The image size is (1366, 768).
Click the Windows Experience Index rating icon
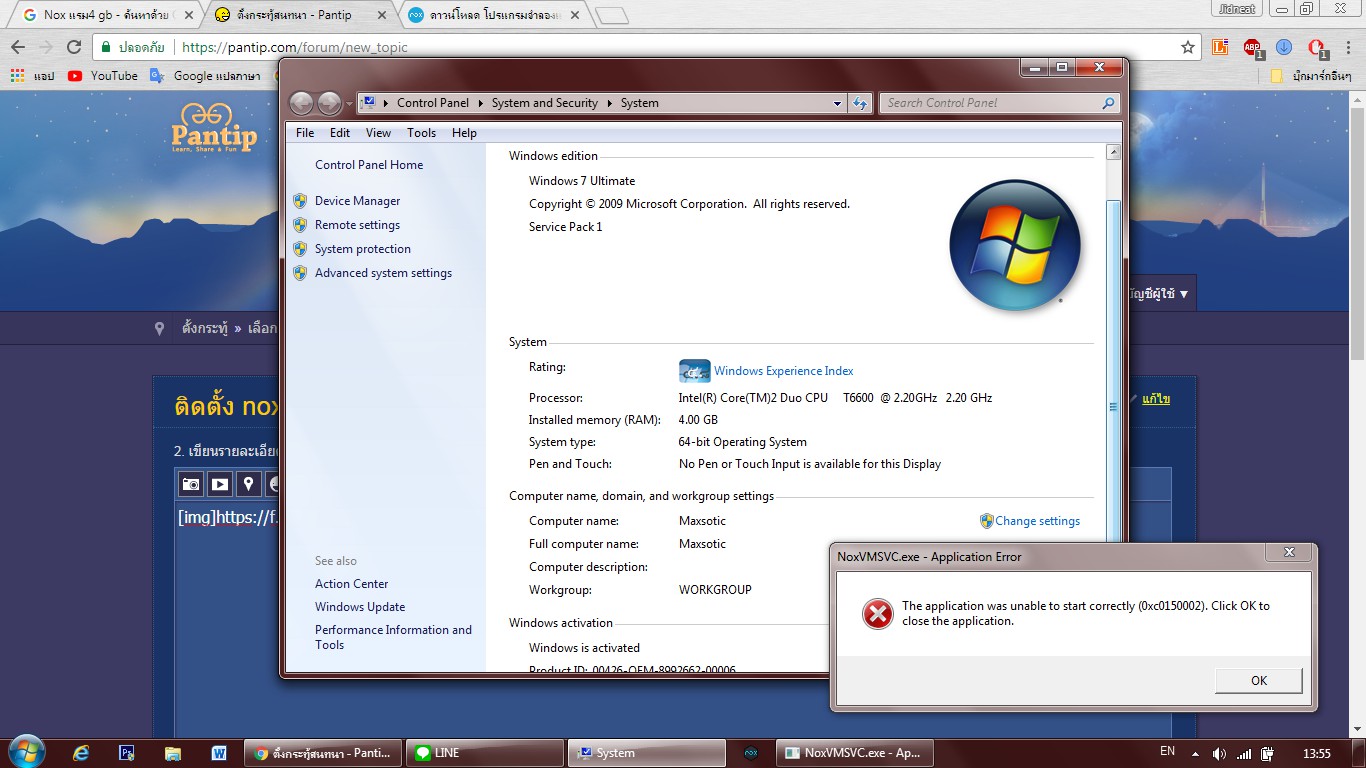coord(694,371)
